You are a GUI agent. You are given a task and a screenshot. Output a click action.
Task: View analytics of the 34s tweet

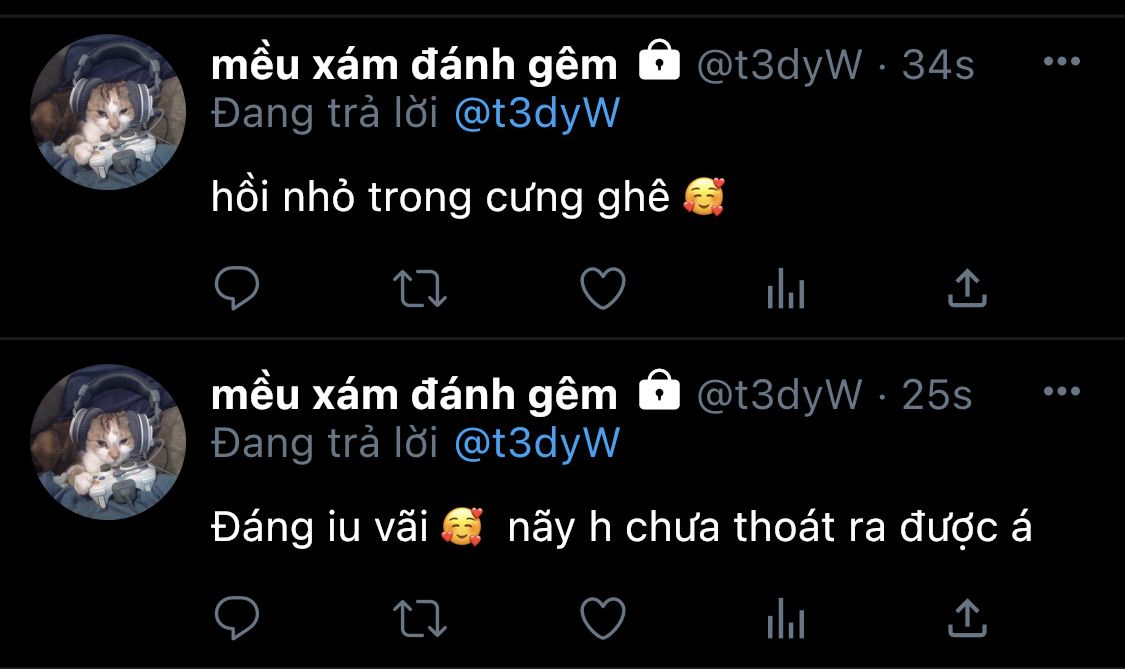pos(786,289)
